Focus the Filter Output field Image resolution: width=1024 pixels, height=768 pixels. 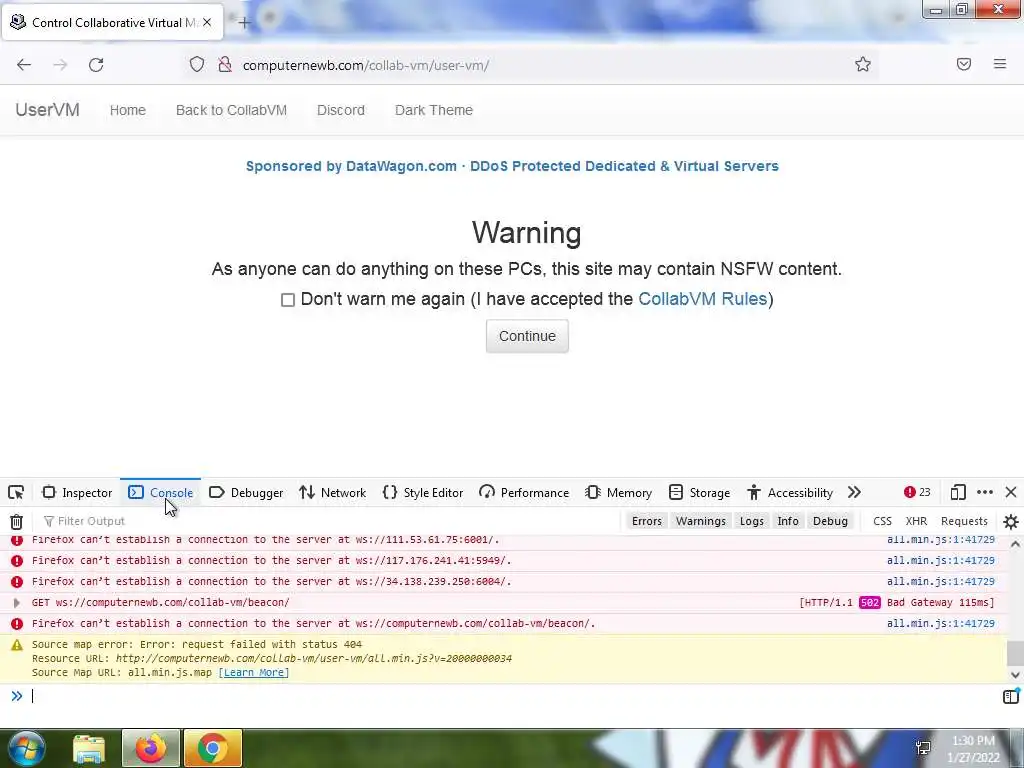point(327,521)
